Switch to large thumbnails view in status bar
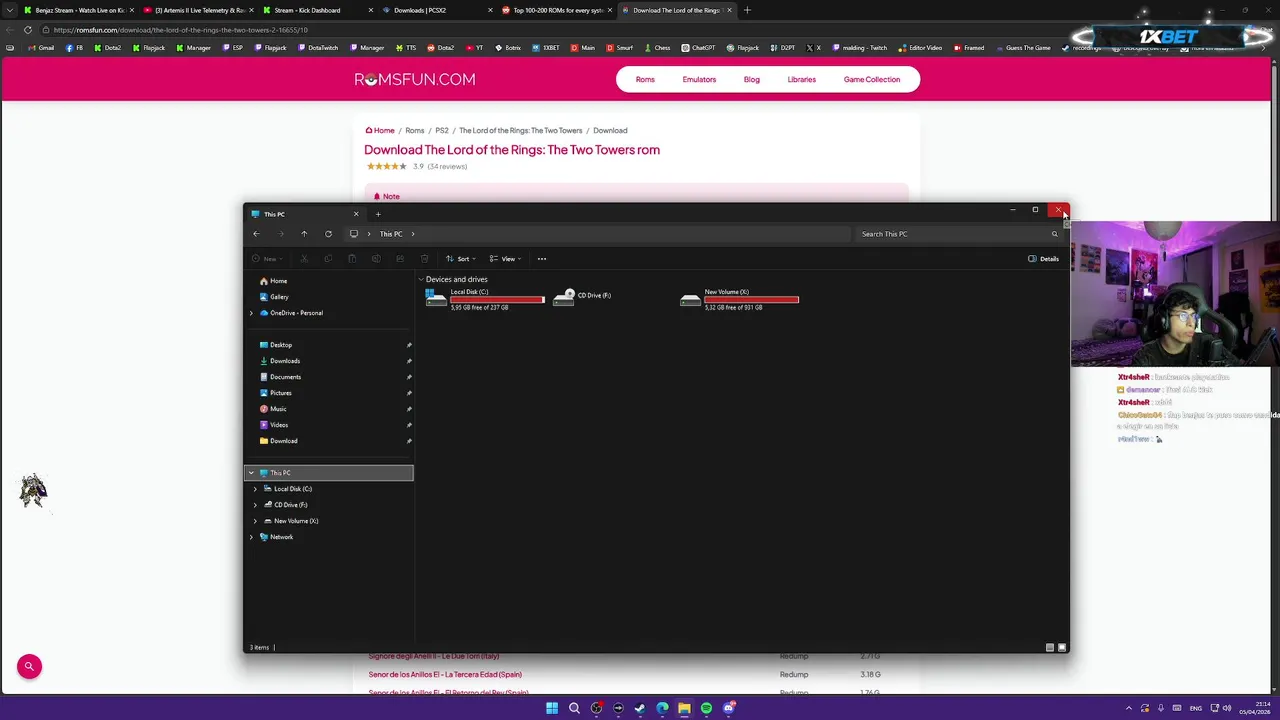This screenshot has height=720, width=1280. (x=1062, y=648)
